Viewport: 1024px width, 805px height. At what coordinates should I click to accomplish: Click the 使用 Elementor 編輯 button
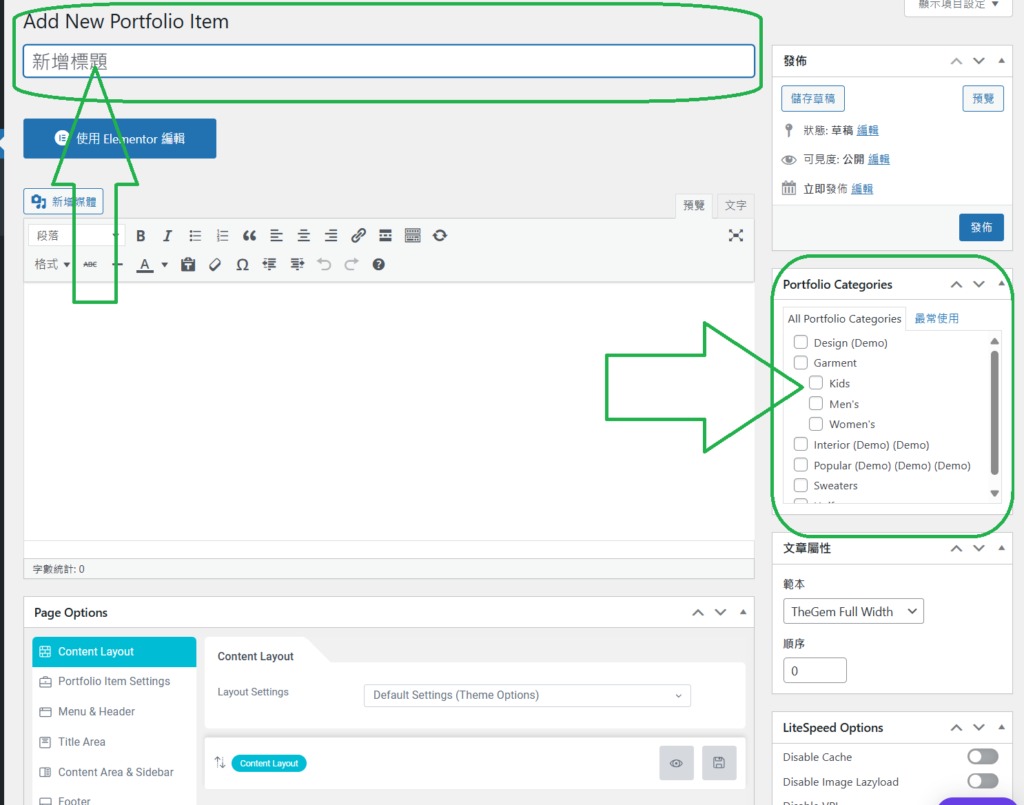[120, 139]
